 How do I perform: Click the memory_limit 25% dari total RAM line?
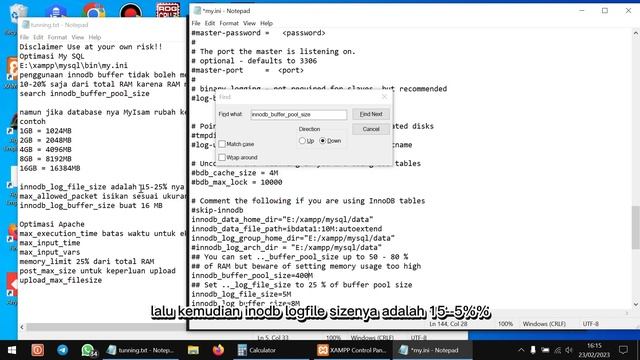point(87,262)
